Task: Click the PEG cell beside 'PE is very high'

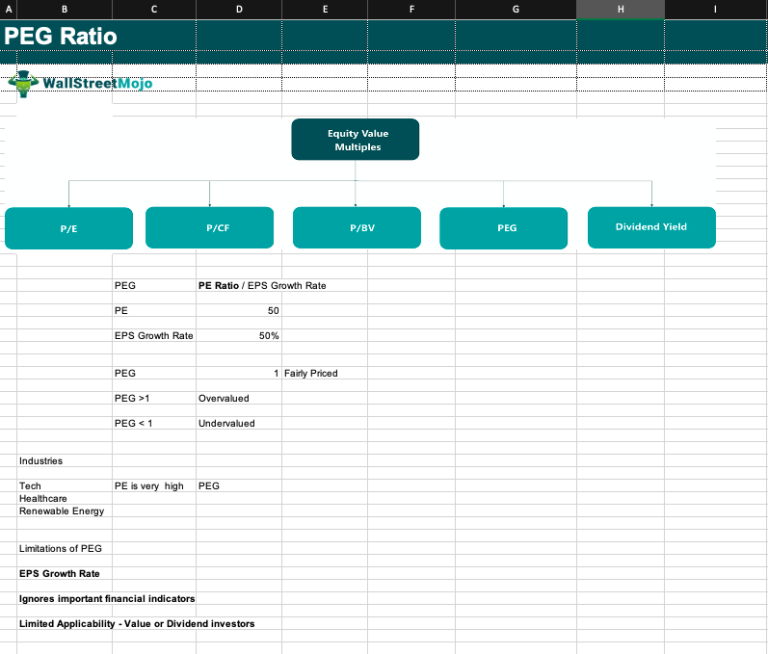Action: click(239, 486)
